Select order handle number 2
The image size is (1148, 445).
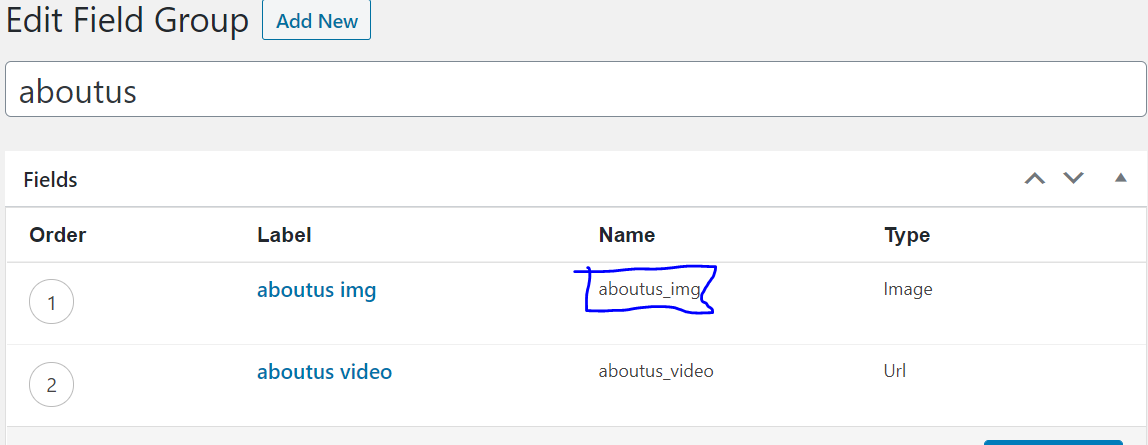(x=51, y=384)
